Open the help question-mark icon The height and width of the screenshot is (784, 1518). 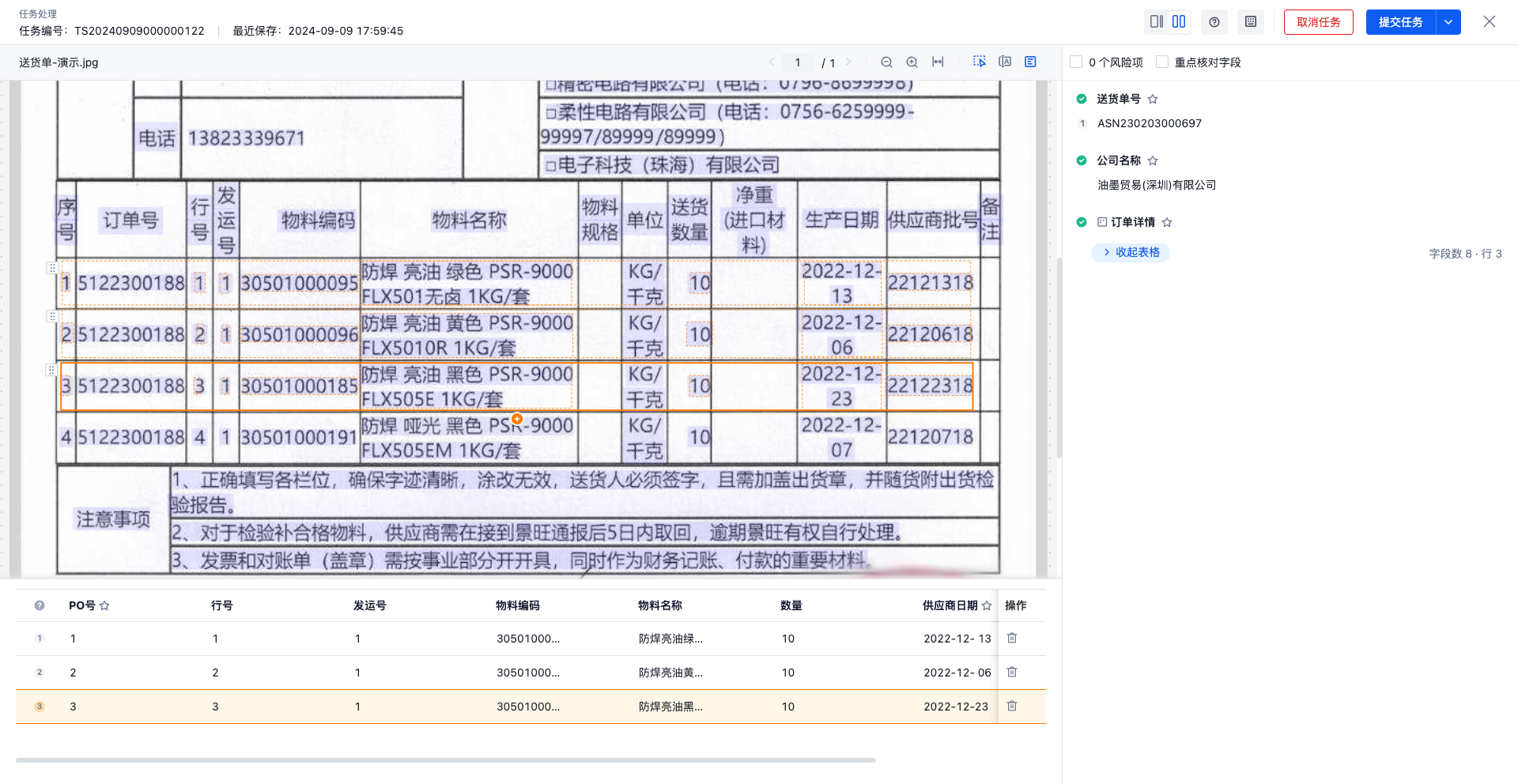click(x=1214, y=22)
